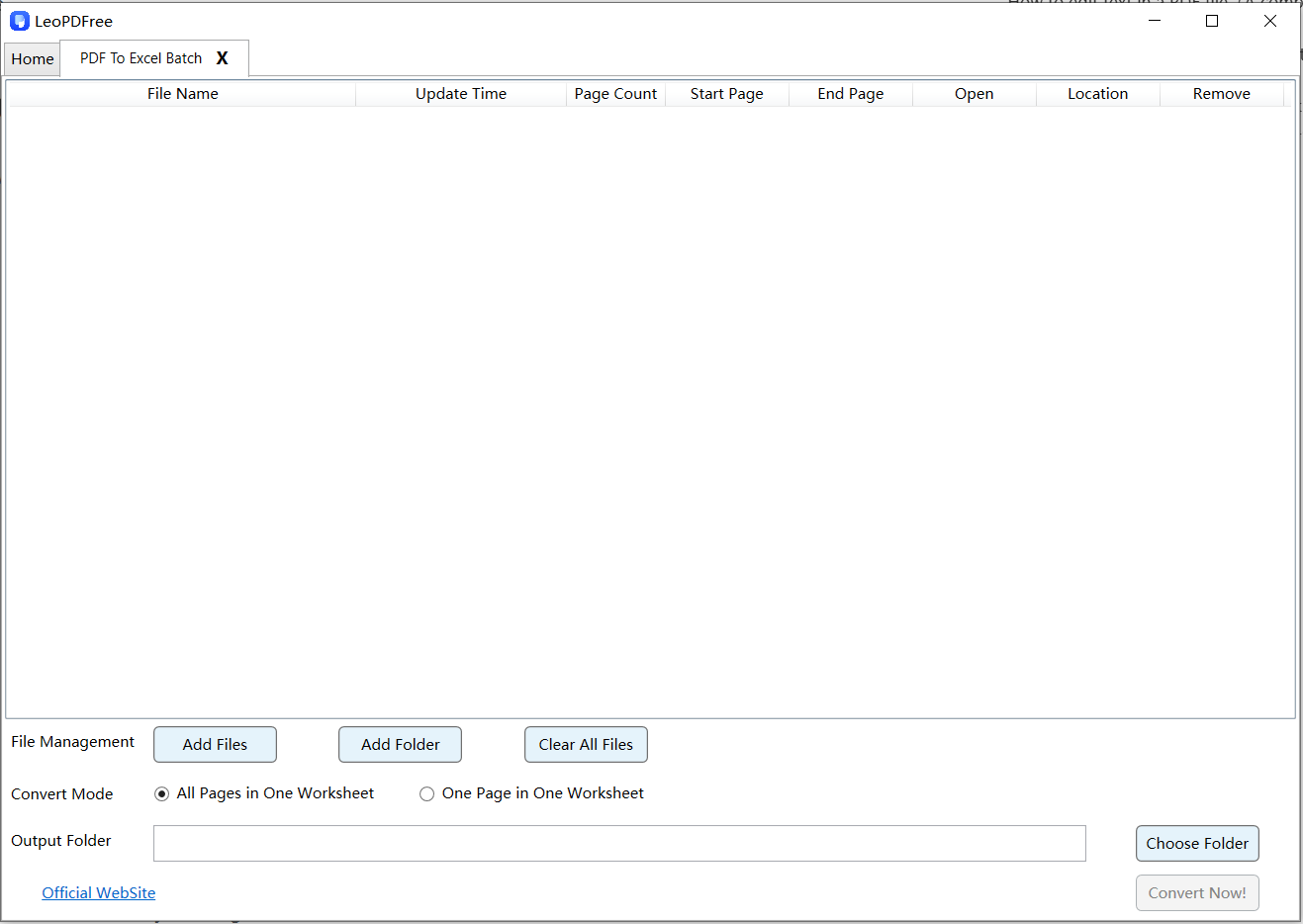Click the File Name column header

pyautogui.click(x=182, y=93)
